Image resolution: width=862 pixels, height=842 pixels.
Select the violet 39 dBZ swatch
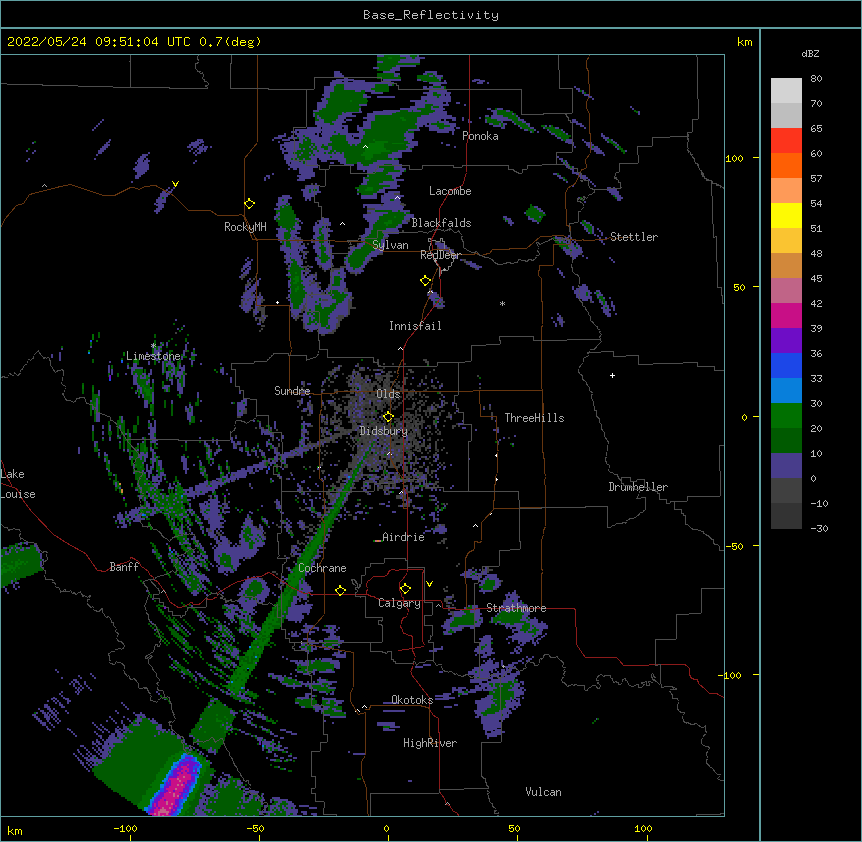pos(786,341)
